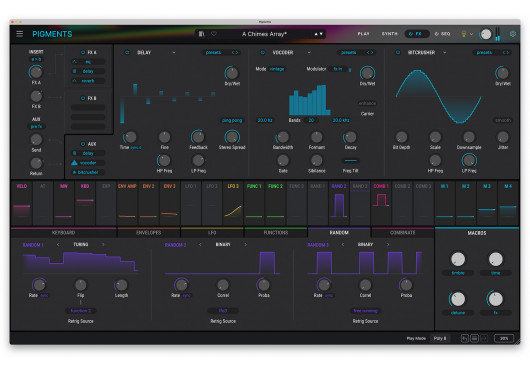This screenshot has width=530, height=371.
Task: Favorite the preset with the heart icon
Action: [x=214, y=34]
